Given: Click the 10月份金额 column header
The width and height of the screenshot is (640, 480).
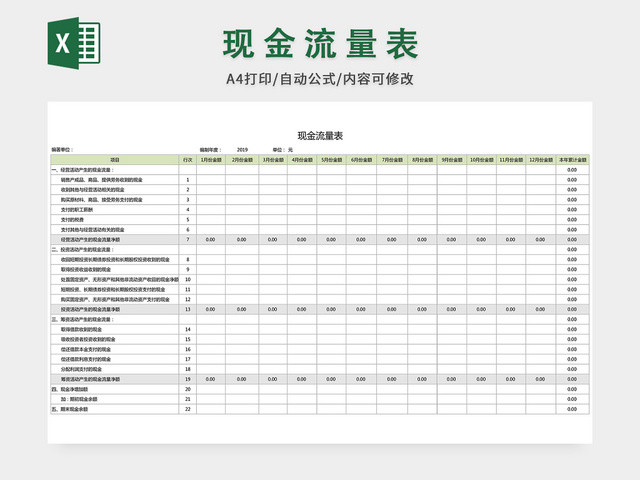Looking at the screenshot, I should 482,160.
